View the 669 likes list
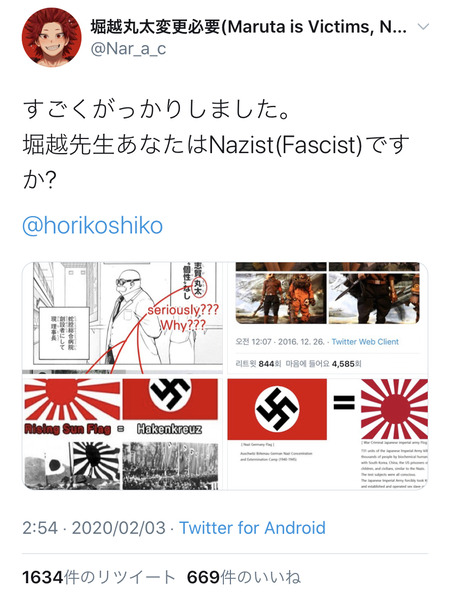Viewport: 450px width, 593px height. click(244, 577)
